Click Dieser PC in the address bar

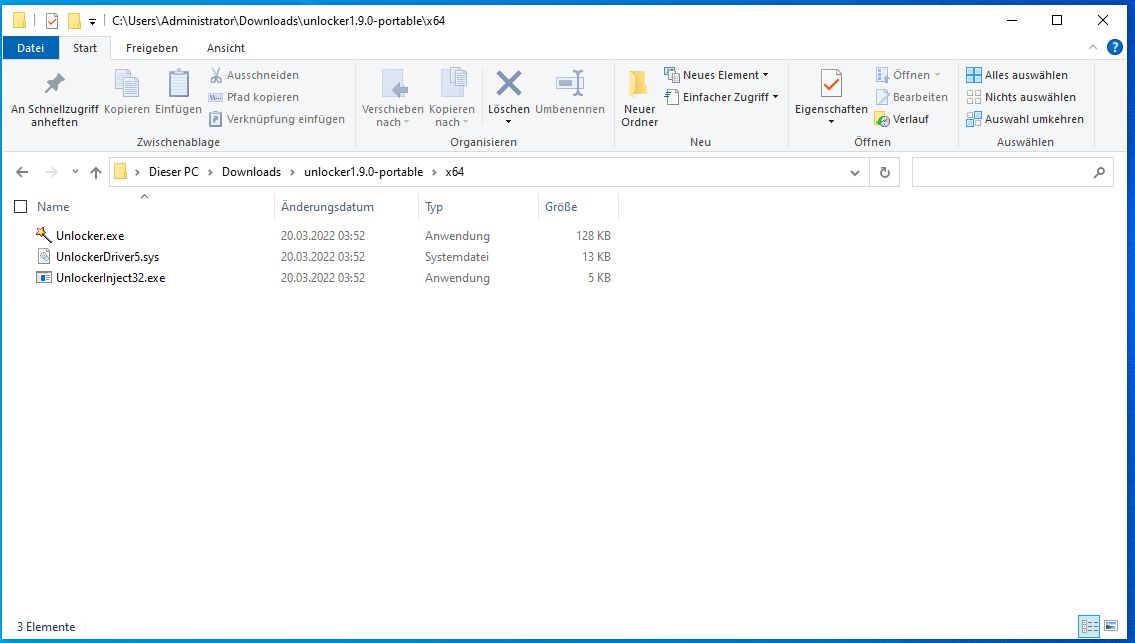click(174, 172)
